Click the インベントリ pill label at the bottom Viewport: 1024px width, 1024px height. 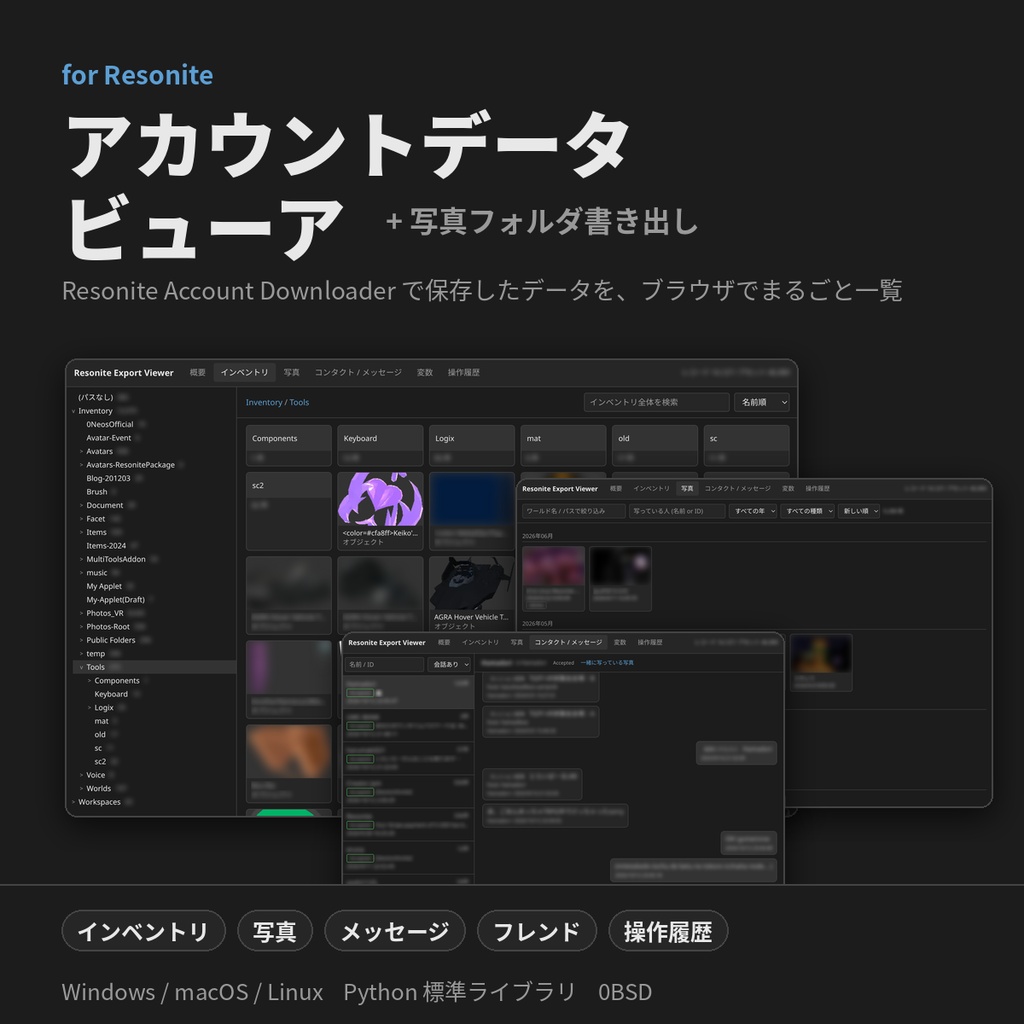click(144, 931)
